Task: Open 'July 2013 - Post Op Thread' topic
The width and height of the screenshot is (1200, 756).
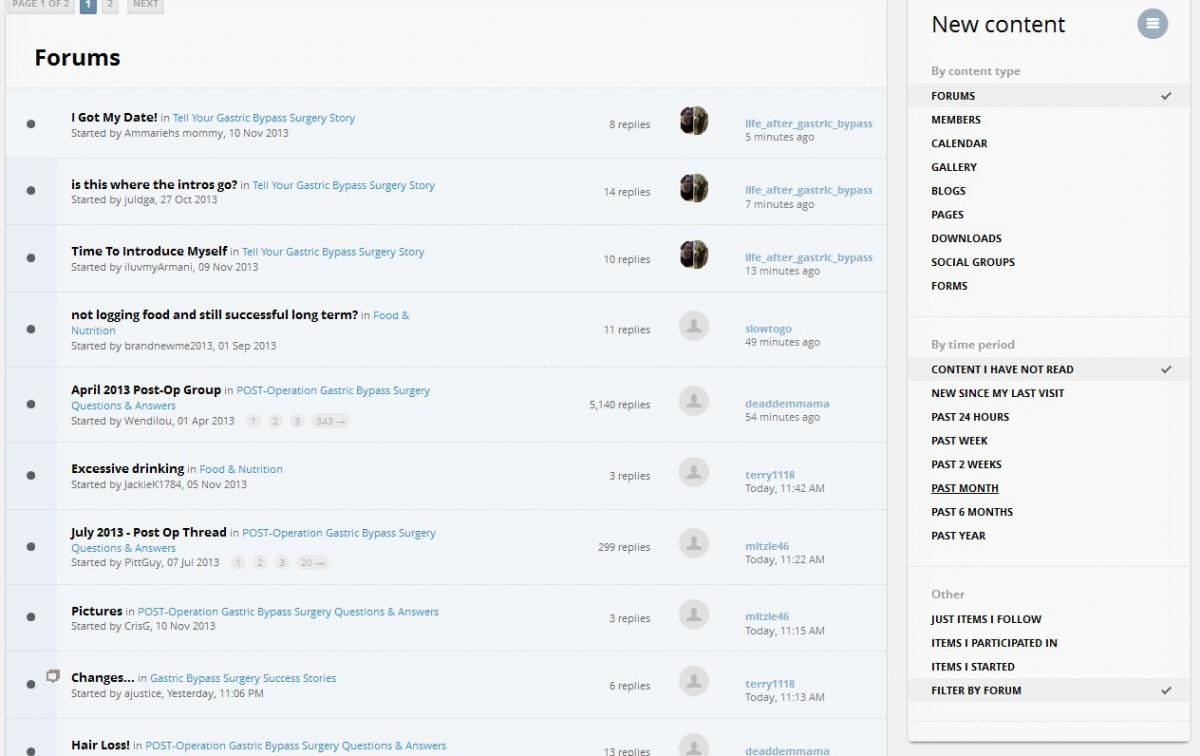Action: pos(149,532)
